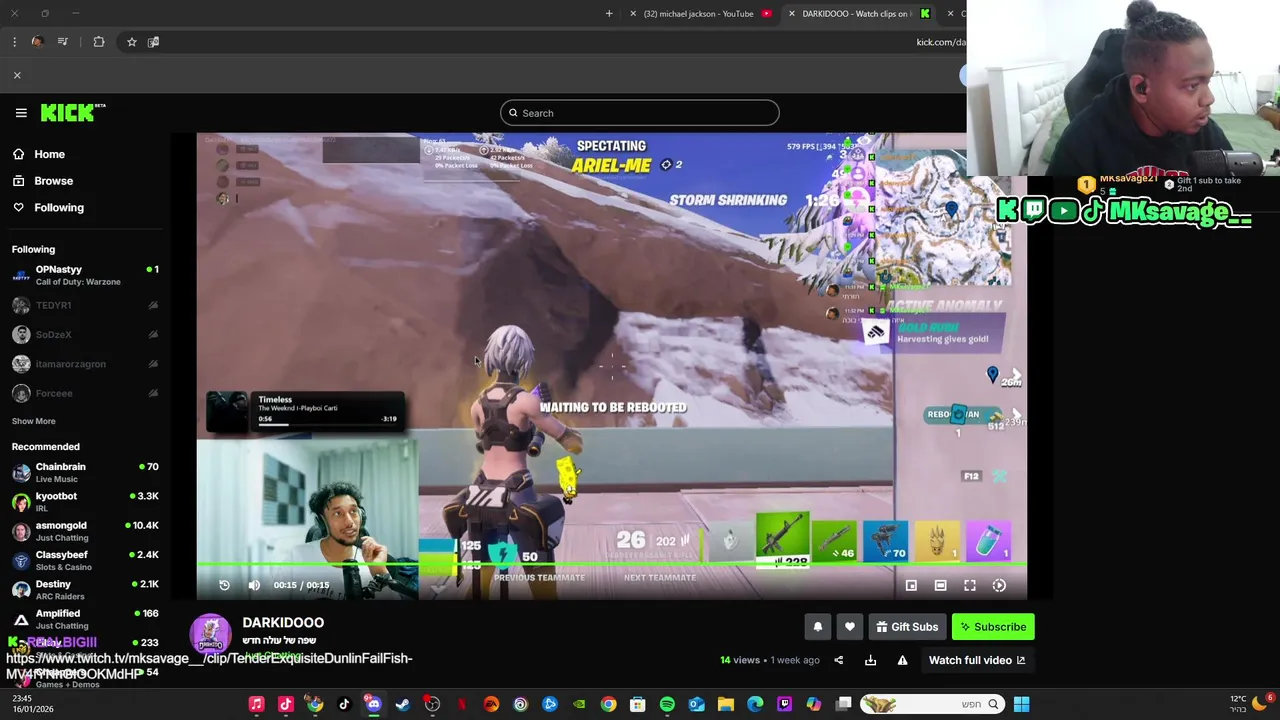The image size is (1280, 720).
Task: Mute the clip volume
Action: point(254,585)
